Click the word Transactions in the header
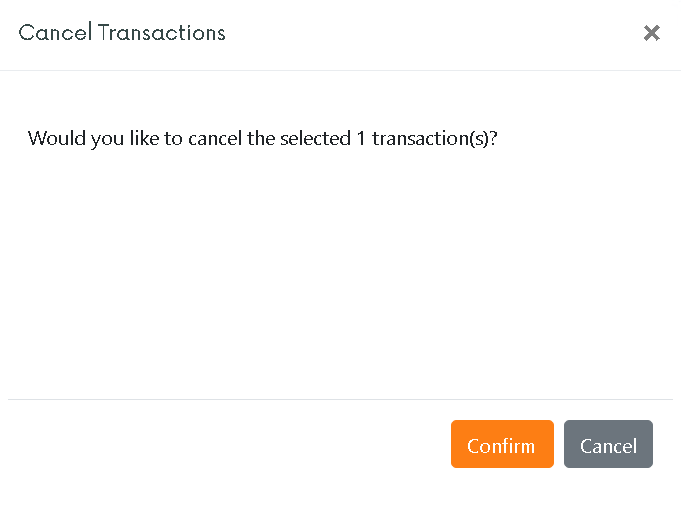Screen dimensions: 681x507 tap(162, 32)
